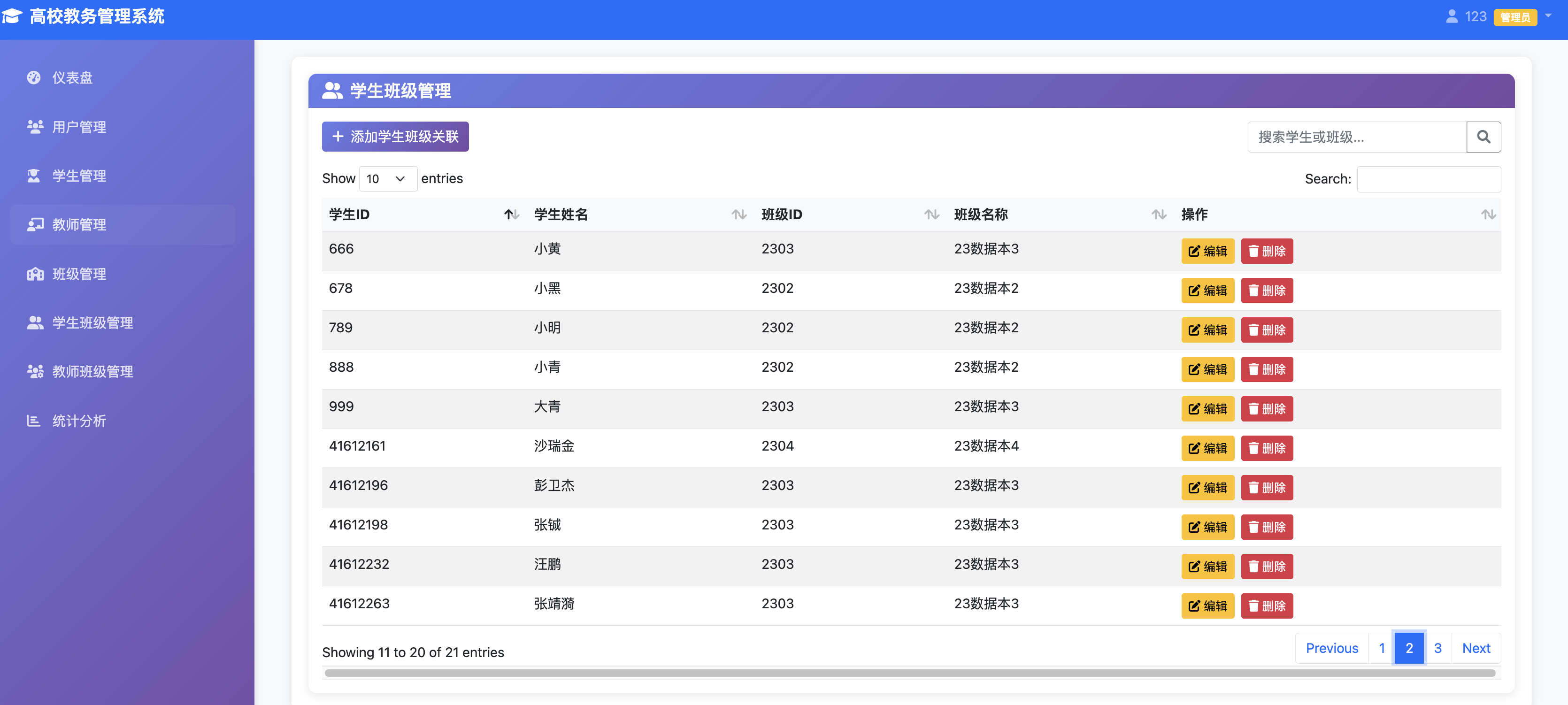Click the user avatar icon beside 123
Image resolution: width=1568 pixels, height=705 pixels.
(1451, 16)
